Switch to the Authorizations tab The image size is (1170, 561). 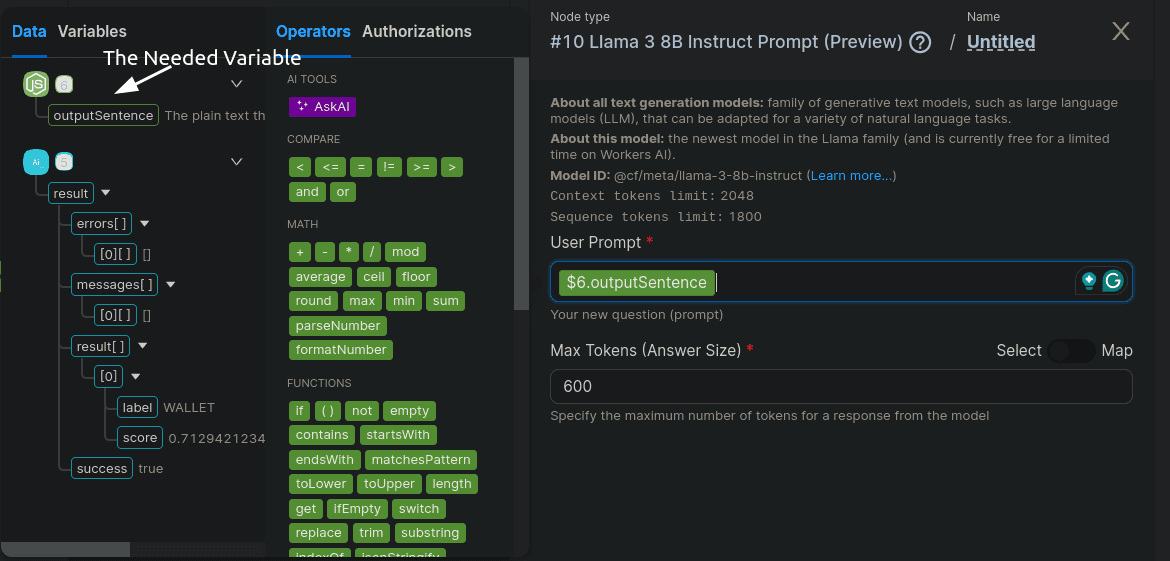click(x=416, y=31)
